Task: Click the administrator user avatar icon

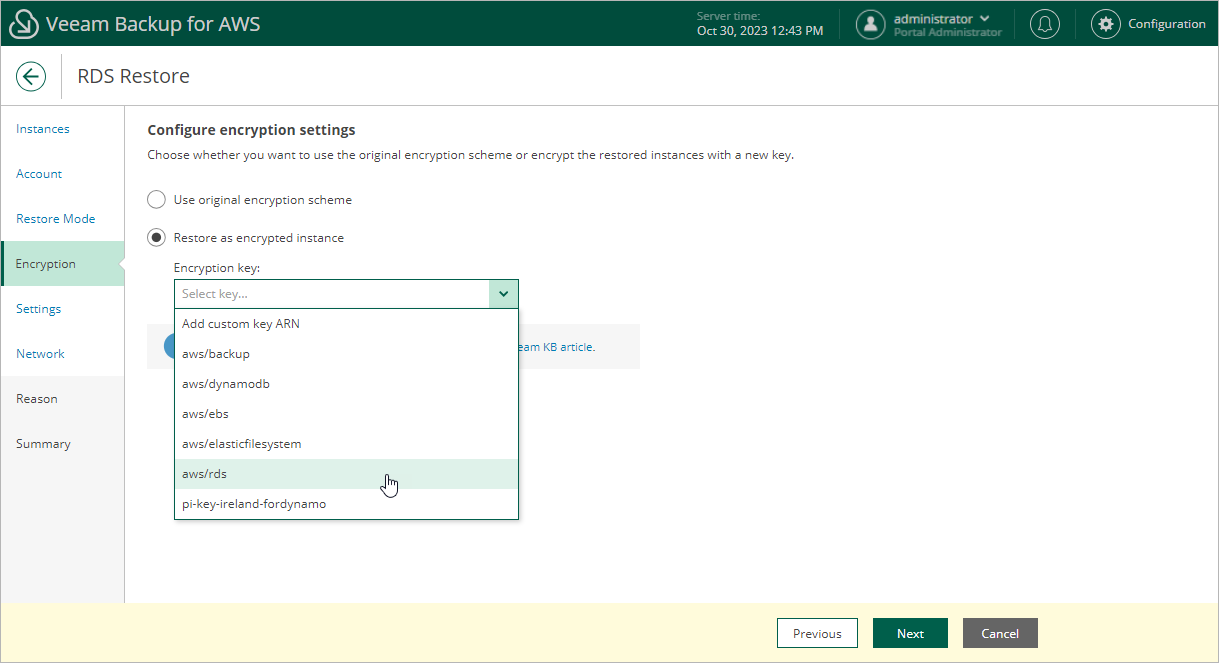Action: coord(871,24)
